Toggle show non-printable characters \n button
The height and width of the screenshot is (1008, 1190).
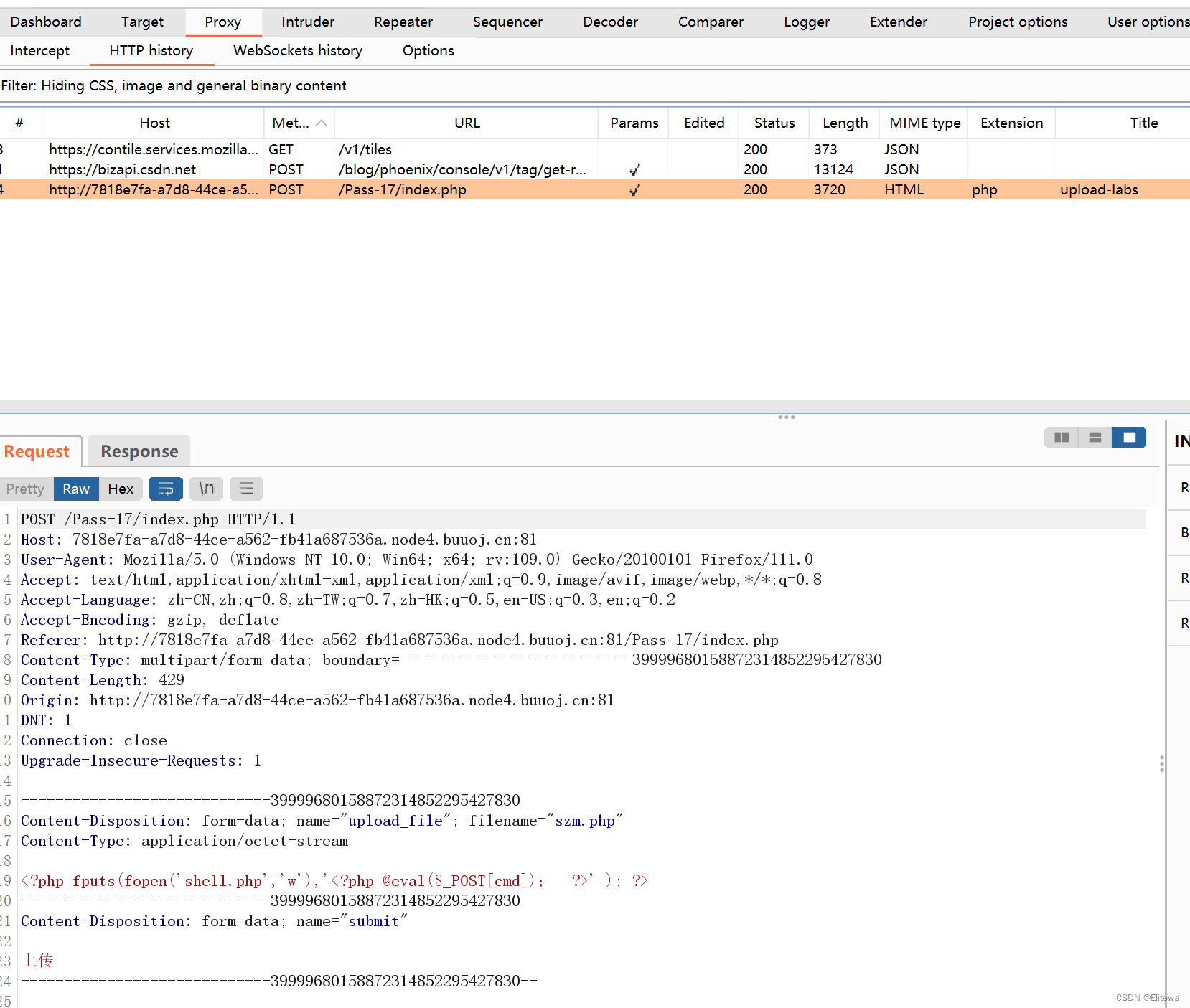click(206, 489)
